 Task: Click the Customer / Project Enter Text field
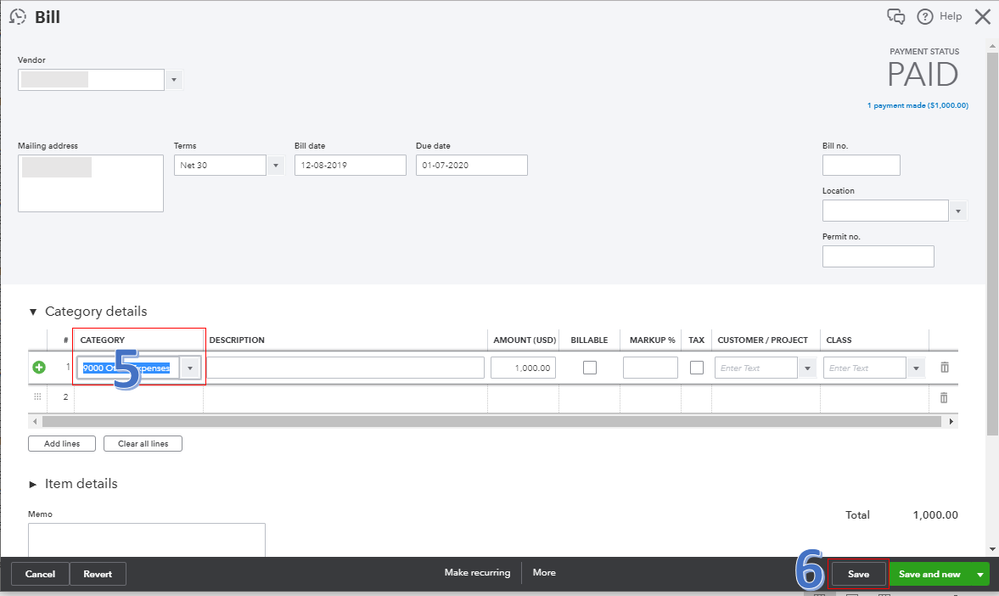tap(756, 368)
